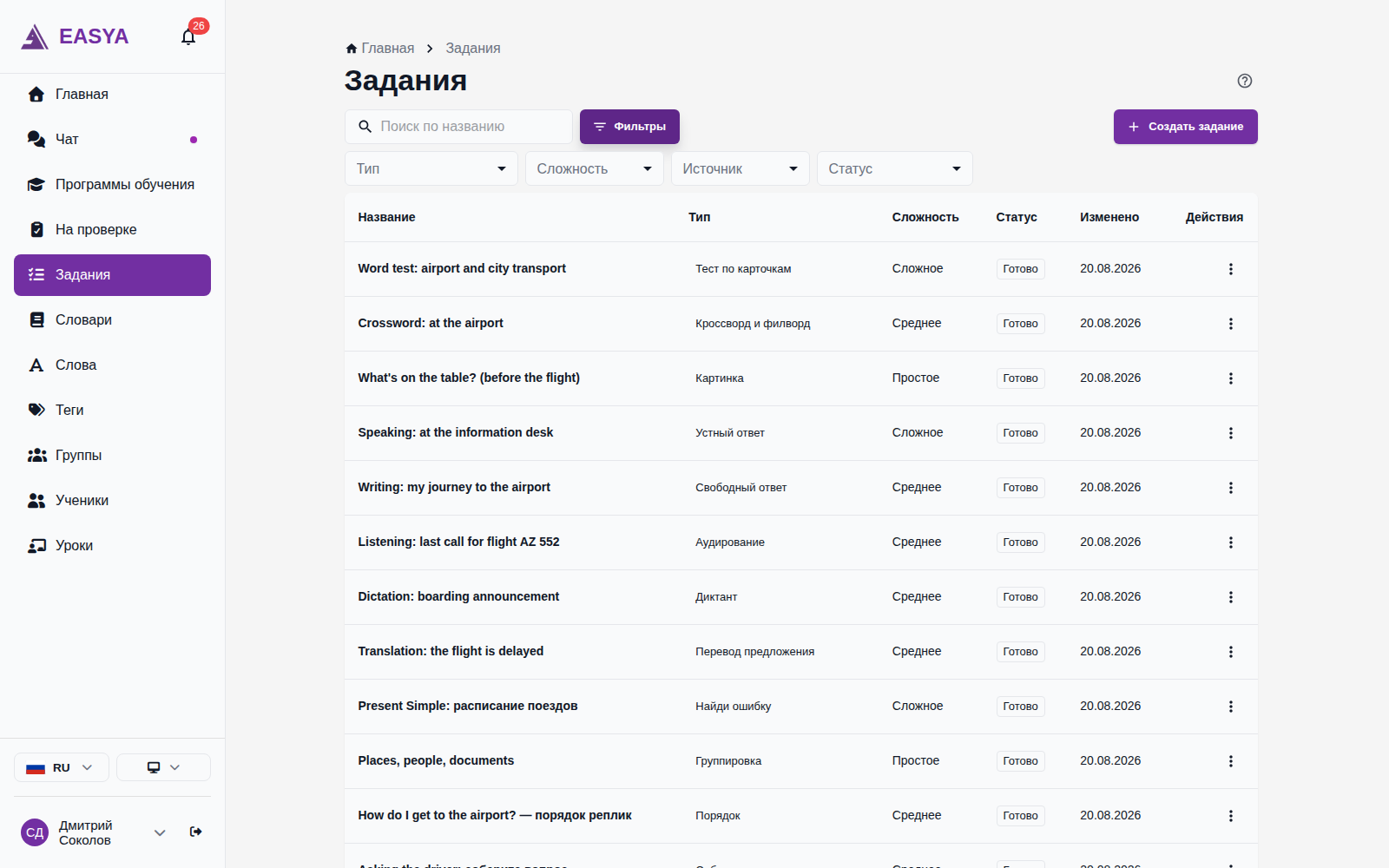Open the RU language selector
Screen dimensions: 1389x868
click(62, 767)
